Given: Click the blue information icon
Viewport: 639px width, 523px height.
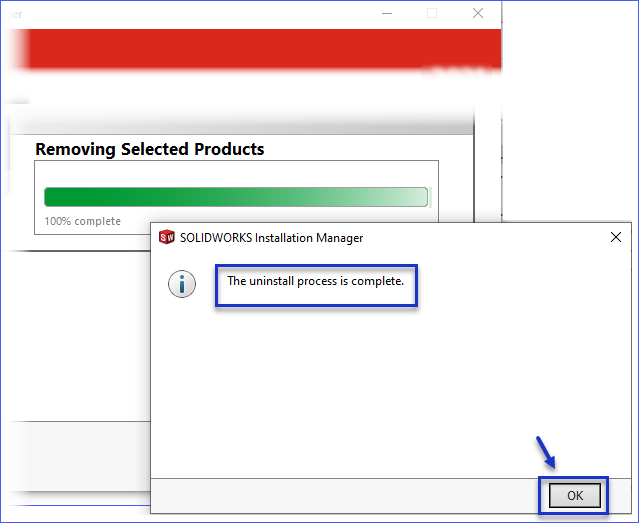Looking at the screenshot, I should (181, 283).
